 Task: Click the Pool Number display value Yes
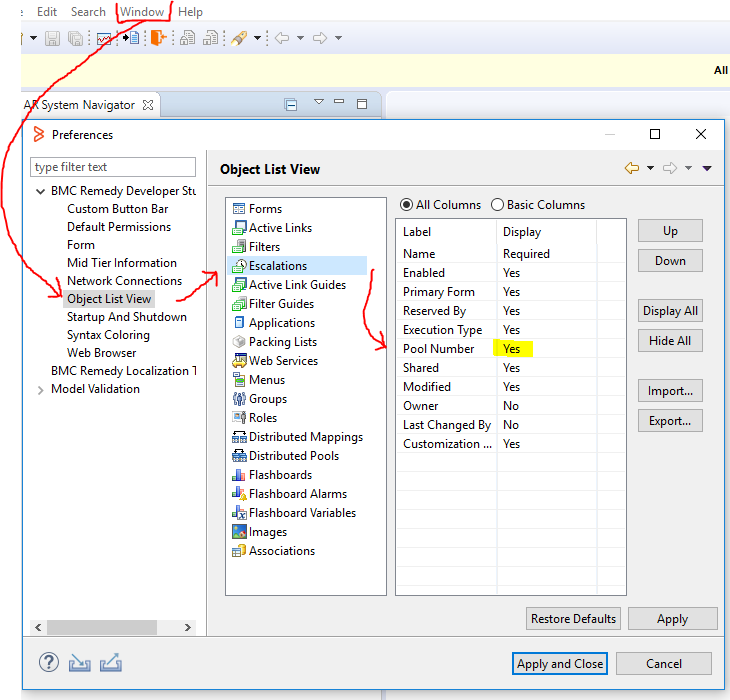(x=512, y=349)
